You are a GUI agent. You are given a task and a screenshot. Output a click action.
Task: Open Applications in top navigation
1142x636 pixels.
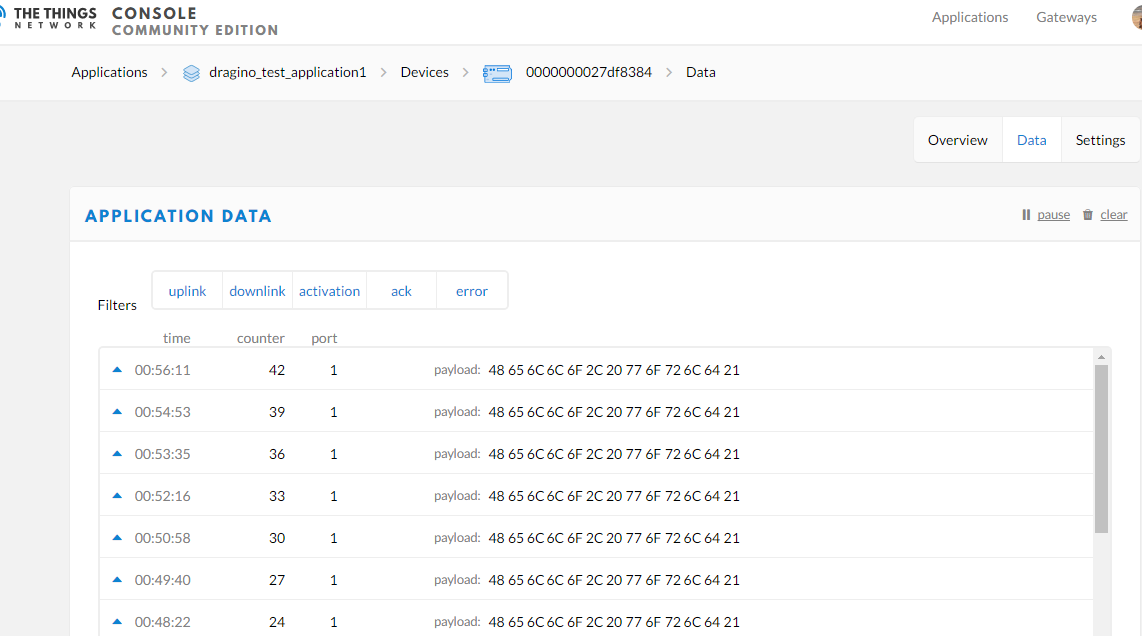point(970,17)
